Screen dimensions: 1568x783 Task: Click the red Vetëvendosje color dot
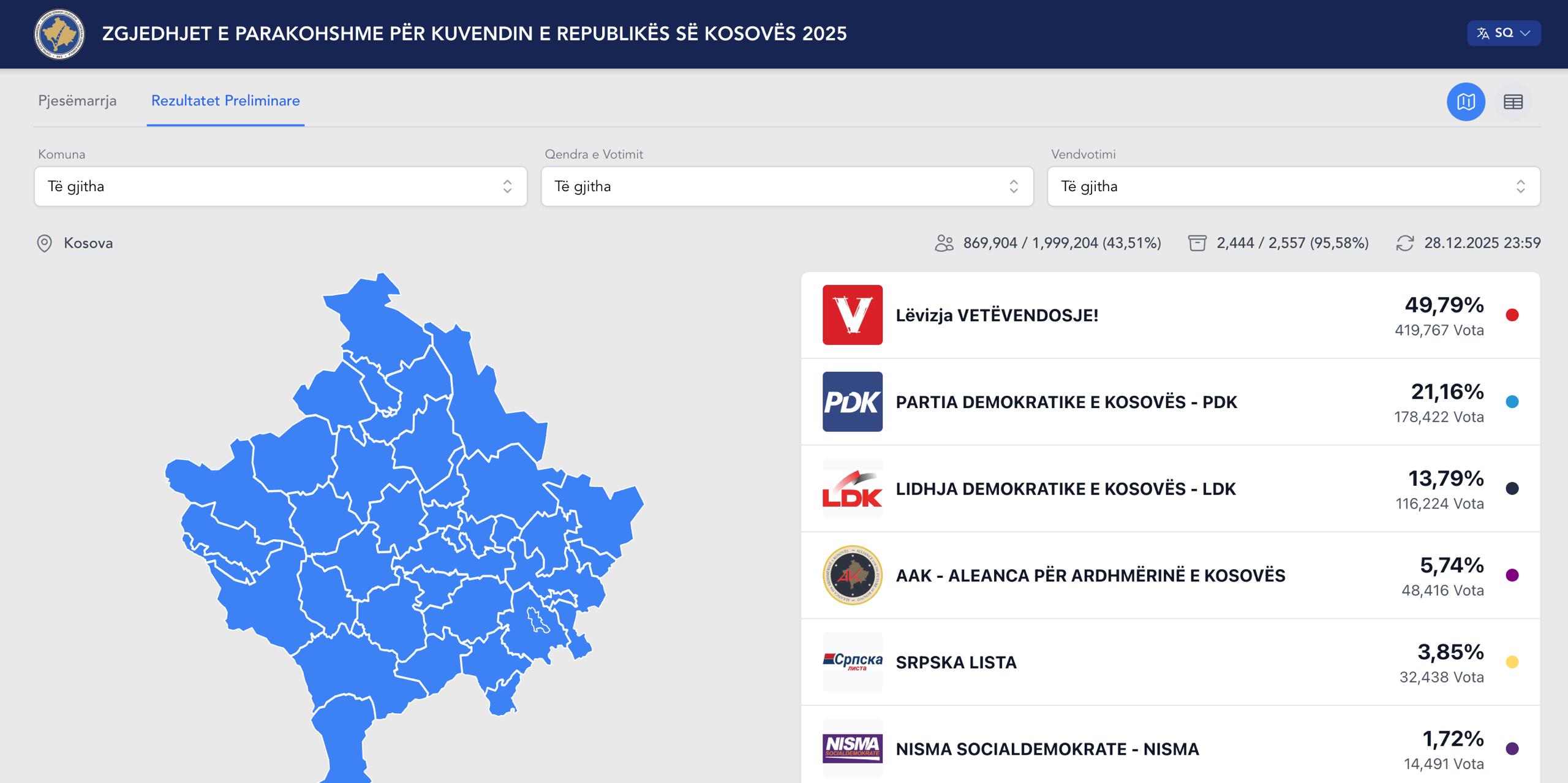(x=1512, y=315)
